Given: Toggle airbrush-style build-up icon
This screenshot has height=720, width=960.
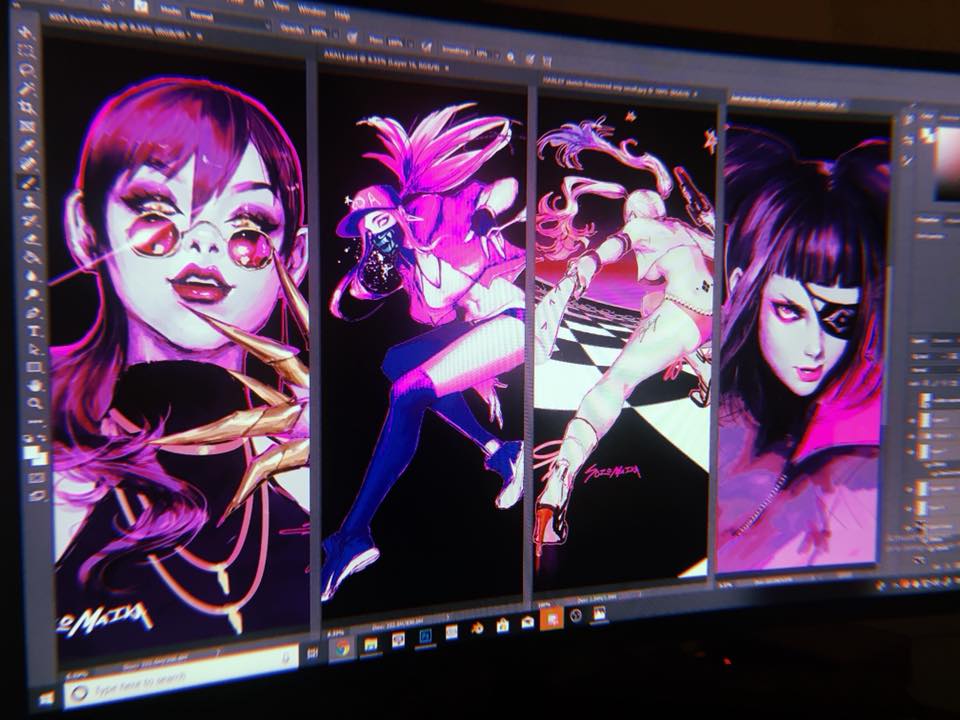Looking at the screenshot, I should point(427,47).
